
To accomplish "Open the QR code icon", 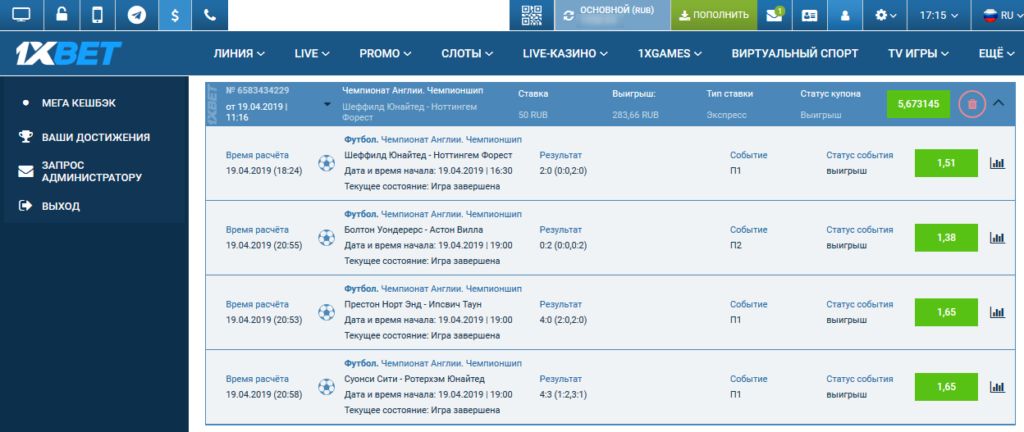I will (532, 15).
